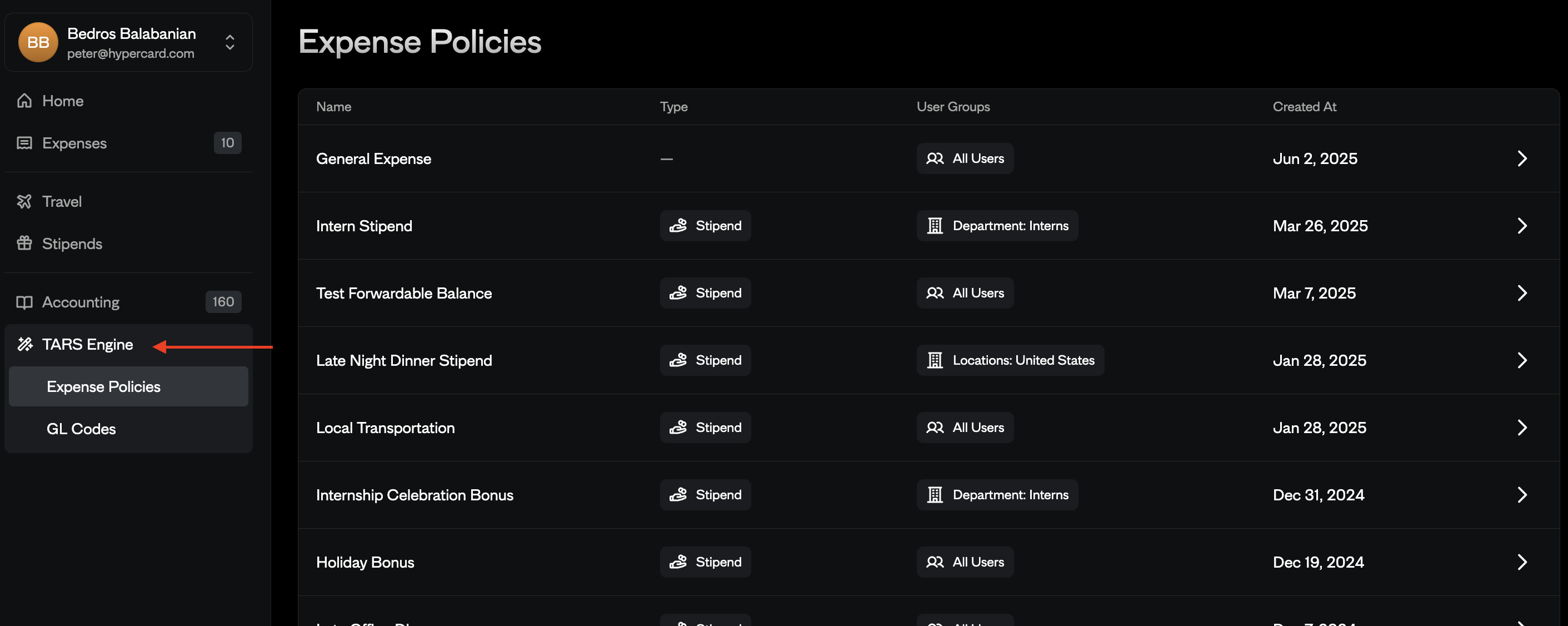Image resolution: width=1568 pixels, height=626 pixels.
Task: Select the TARS Engine wand icon
Action: (x=25, y=344)
